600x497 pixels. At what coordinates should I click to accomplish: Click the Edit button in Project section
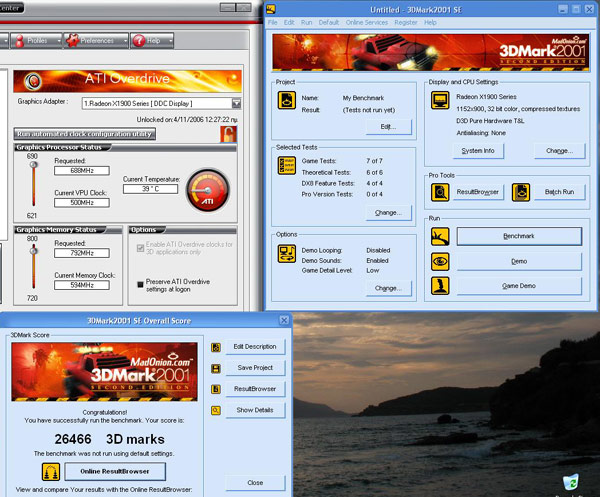click(388, 127)
